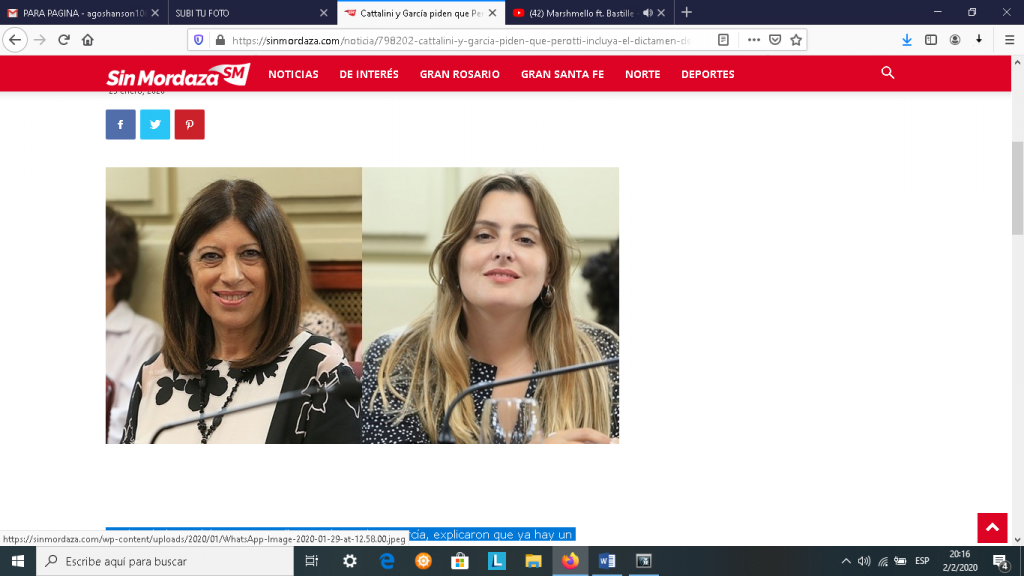Open the DEPORTES section
1024x576 pixels.
click(x=708, y=74)
